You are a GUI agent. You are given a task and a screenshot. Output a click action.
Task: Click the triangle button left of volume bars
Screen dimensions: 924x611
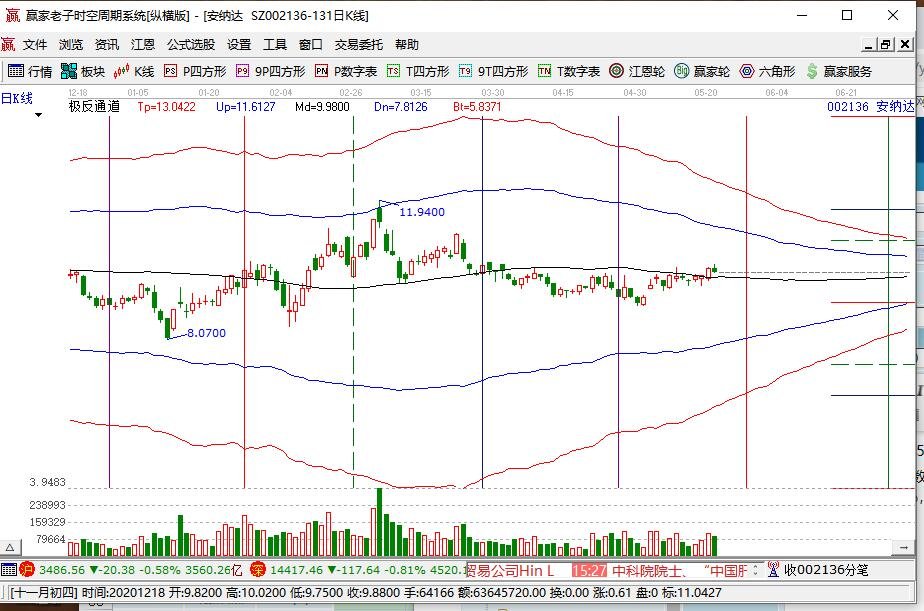[x=10, y=547]
